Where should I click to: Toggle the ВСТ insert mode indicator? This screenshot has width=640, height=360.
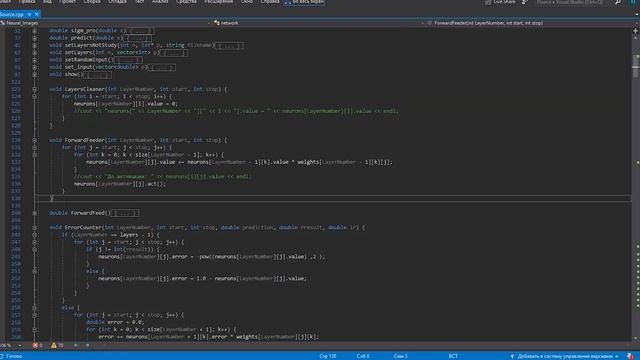[x=453, y=356]
